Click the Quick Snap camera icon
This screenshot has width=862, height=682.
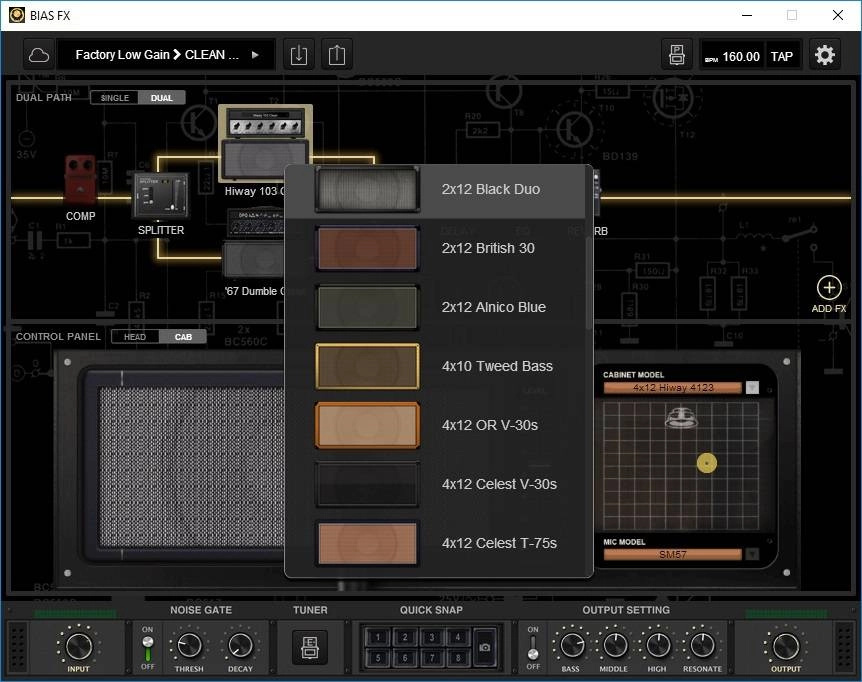484,647
